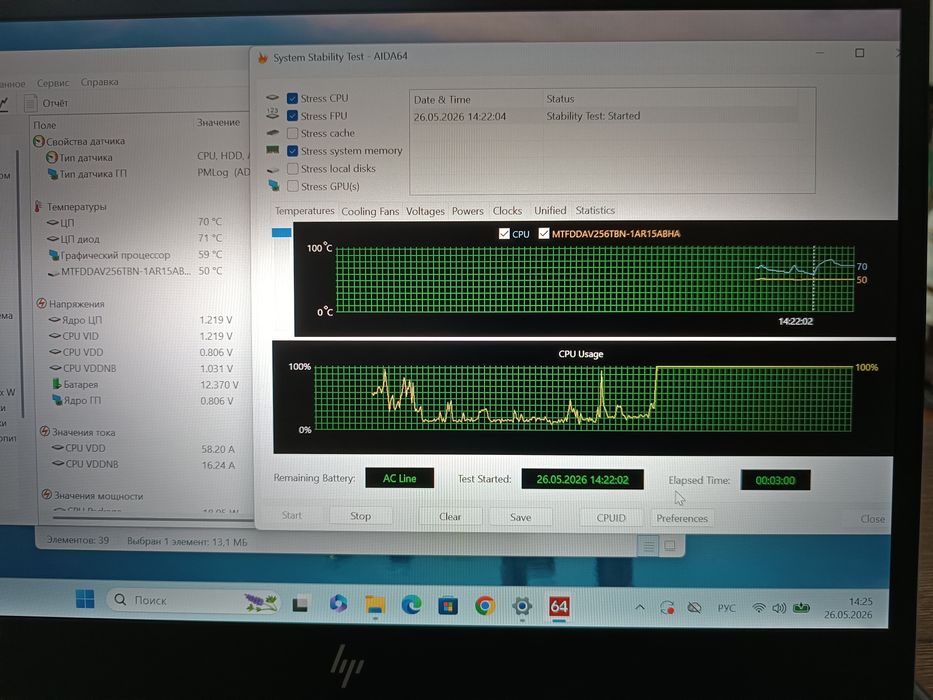The width and height of the screenshot is (933, 700).
Task: Enable Stress GPU(s) checkbox
Action: coord(292,186)
